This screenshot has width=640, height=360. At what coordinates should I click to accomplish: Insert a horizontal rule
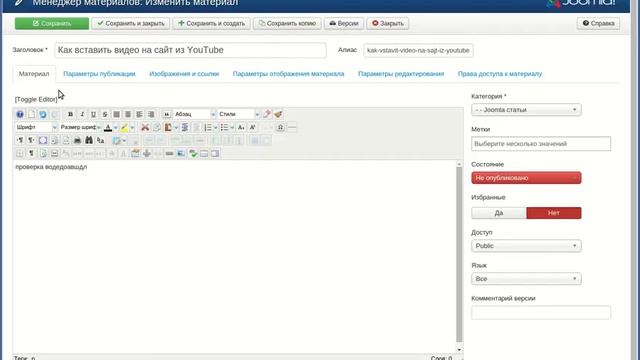click(292, 127)
